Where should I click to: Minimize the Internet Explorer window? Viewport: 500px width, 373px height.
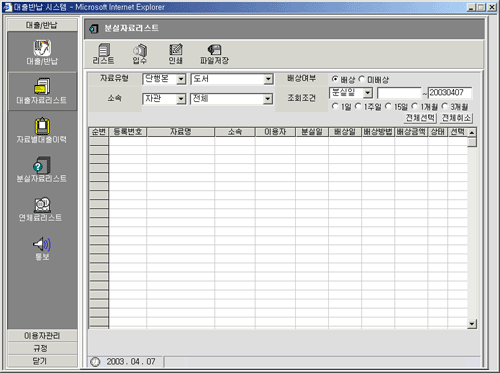click(471, 7)
